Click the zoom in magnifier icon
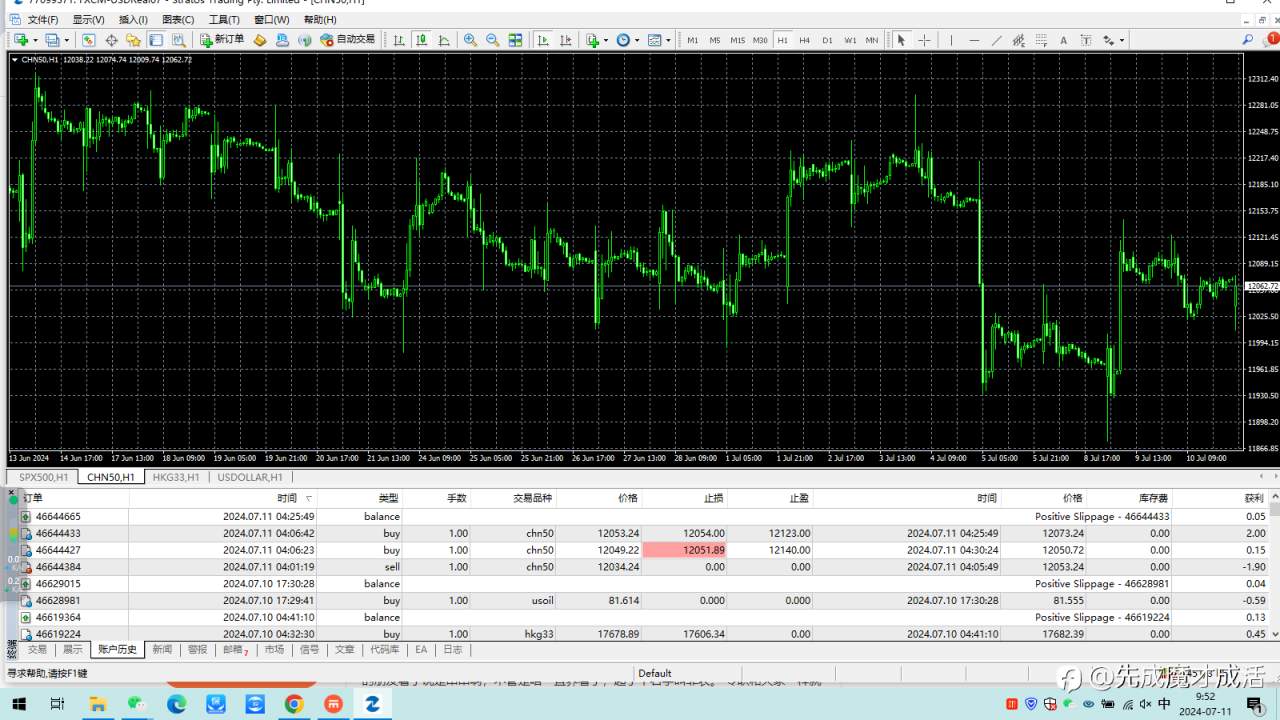The height and width of the screenshot is (720, 1280). (471, 40)
